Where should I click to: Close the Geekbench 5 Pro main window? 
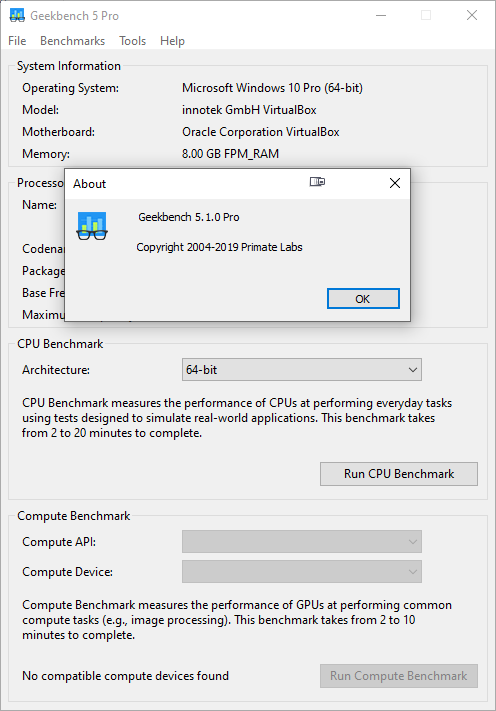(472, 15)
